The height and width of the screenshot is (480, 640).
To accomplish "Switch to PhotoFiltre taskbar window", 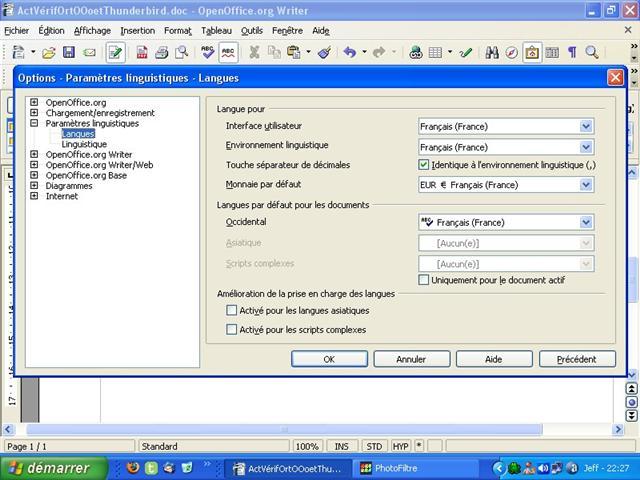I will 415,468.
